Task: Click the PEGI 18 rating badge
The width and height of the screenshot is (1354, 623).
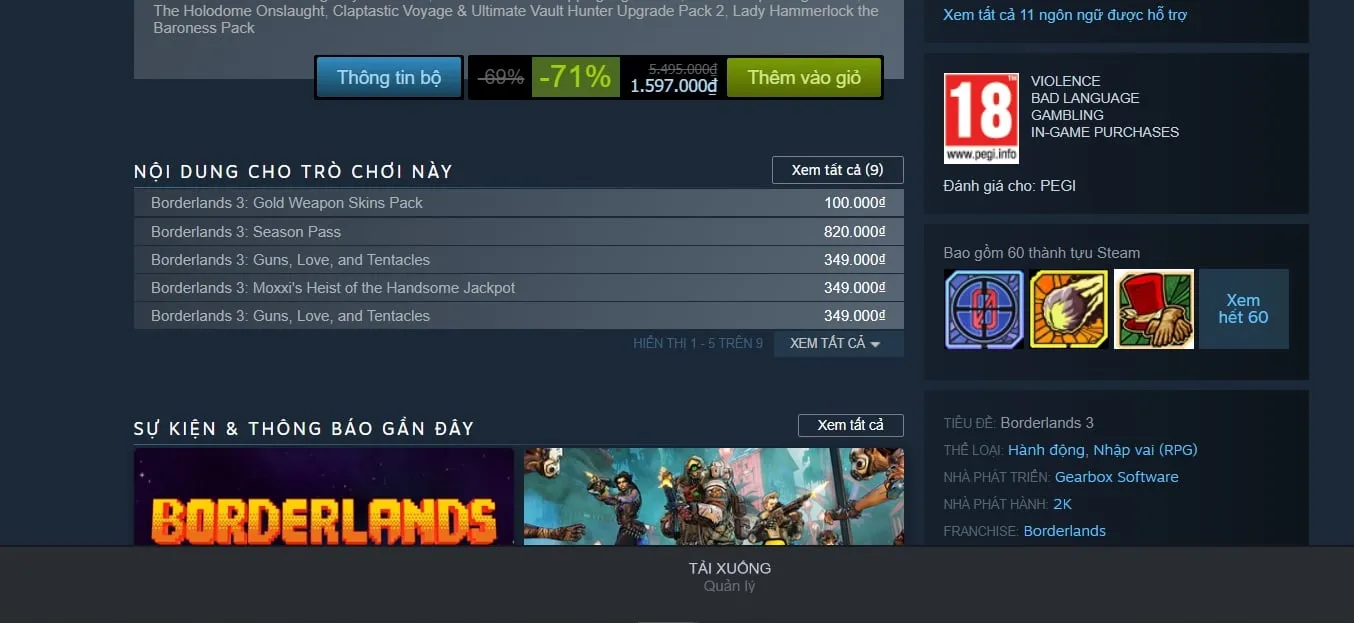Action: point(981,118)
